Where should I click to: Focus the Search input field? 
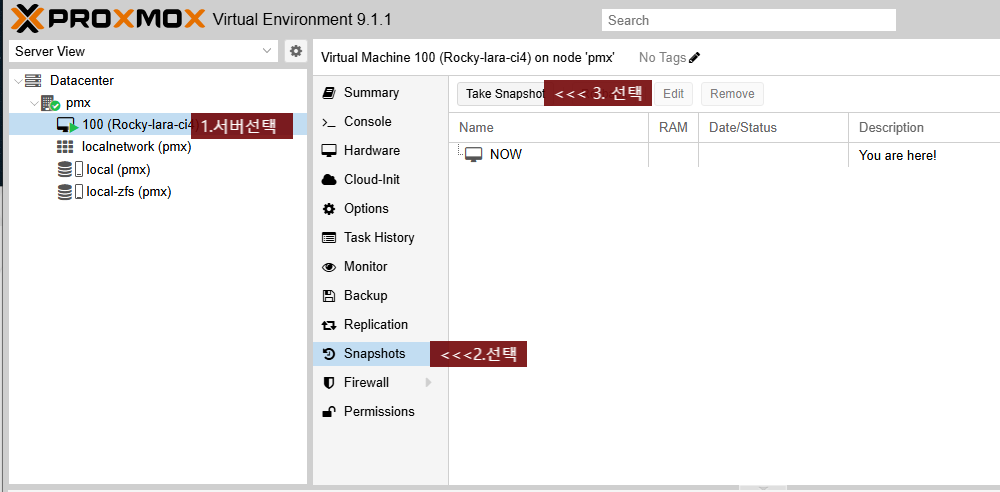point(749,20)
